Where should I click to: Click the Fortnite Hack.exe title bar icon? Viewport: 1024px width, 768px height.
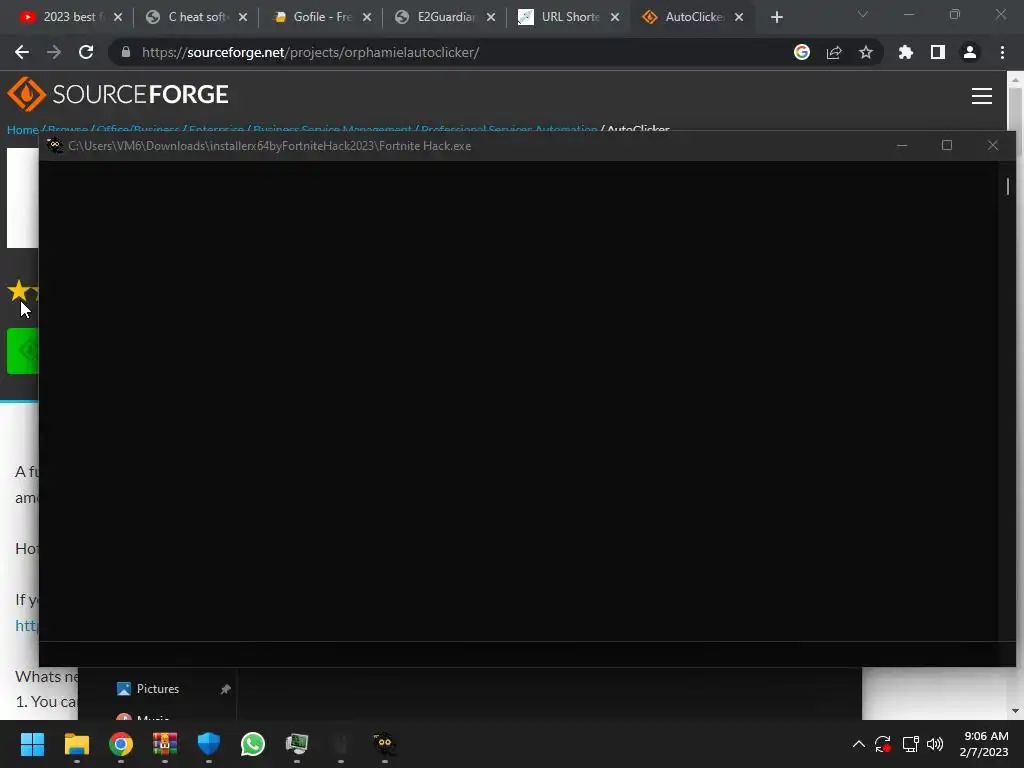55,146
